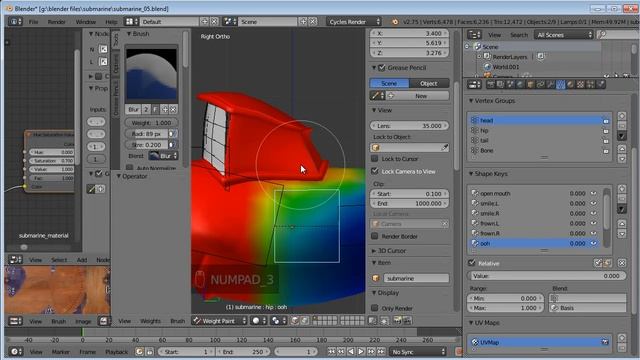Add a new shape key with plus button
640x360 pixels.
622,189
